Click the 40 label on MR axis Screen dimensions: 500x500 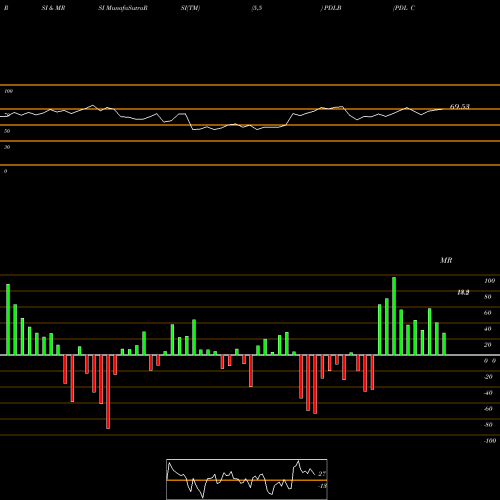[x=488, y=329]
